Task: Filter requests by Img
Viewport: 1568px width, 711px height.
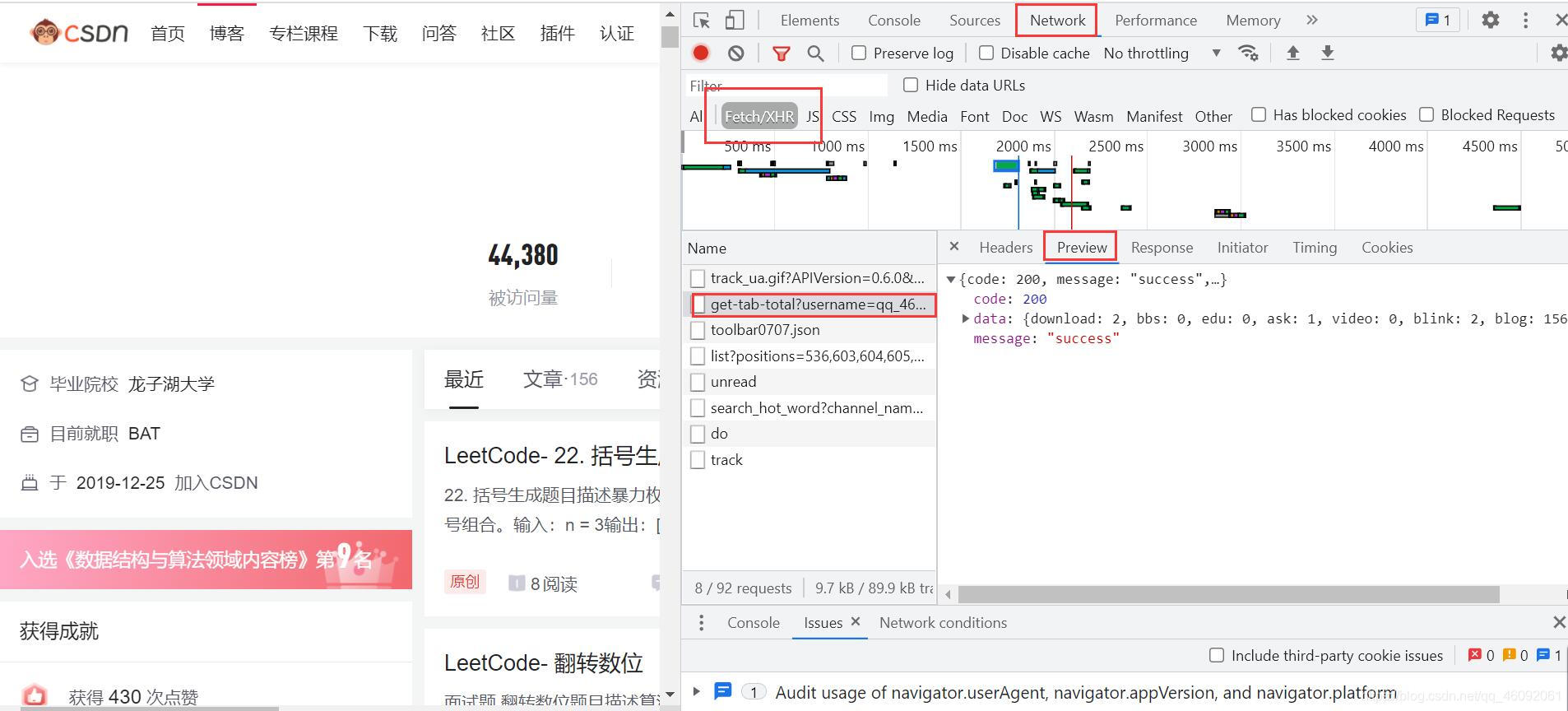Action: click(x=881, y=116)
